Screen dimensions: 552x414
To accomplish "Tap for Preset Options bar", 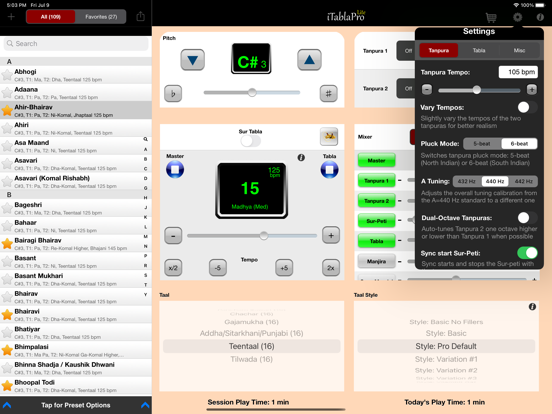I will pos(76,405).
